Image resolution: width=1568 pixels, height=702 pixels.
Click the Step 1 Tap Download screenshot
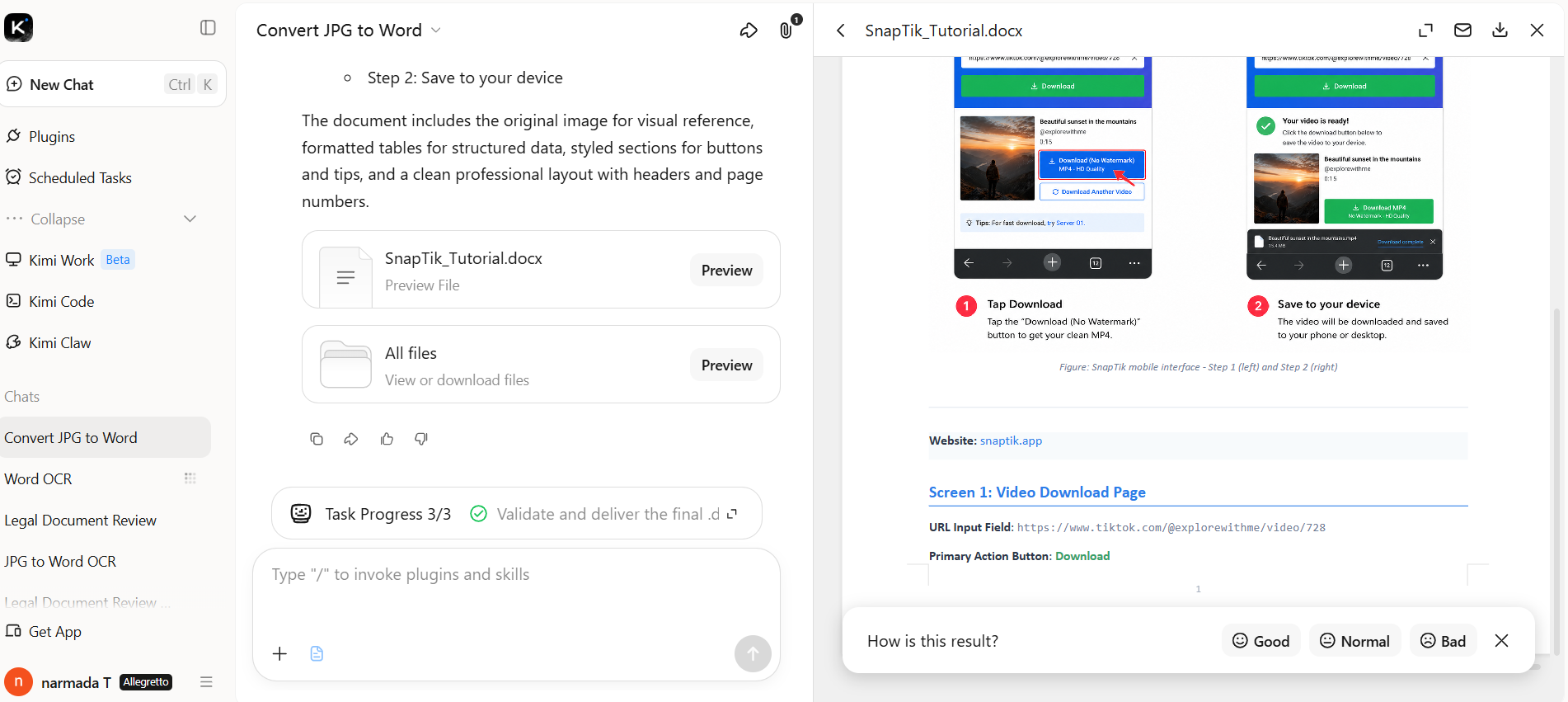pyautogui.click(x=1053, y=167)
